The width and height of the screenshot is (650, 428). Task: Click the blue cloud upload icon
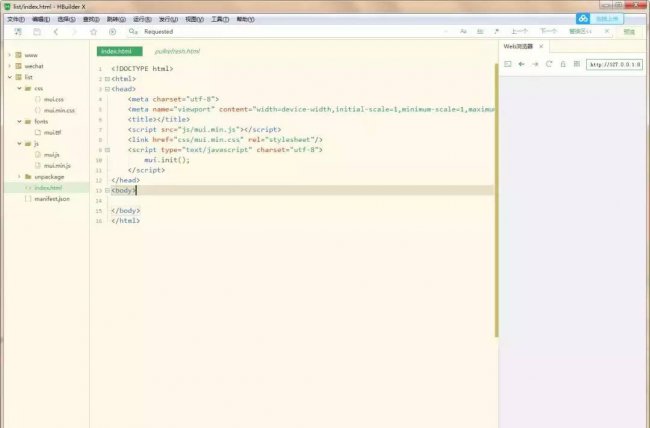[x=583, y=19]
